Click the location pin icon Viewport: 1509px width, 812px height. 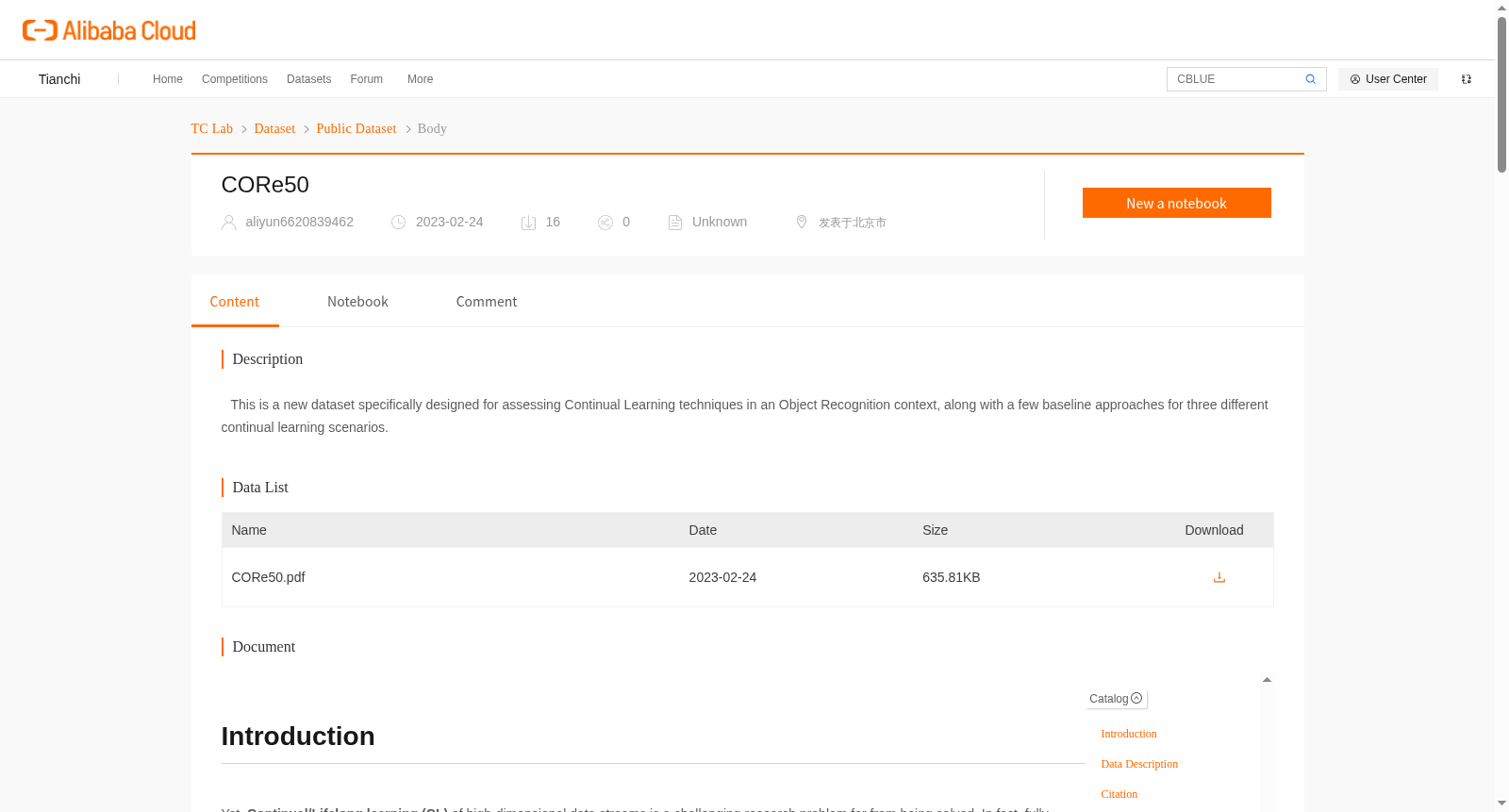point(802,222)
